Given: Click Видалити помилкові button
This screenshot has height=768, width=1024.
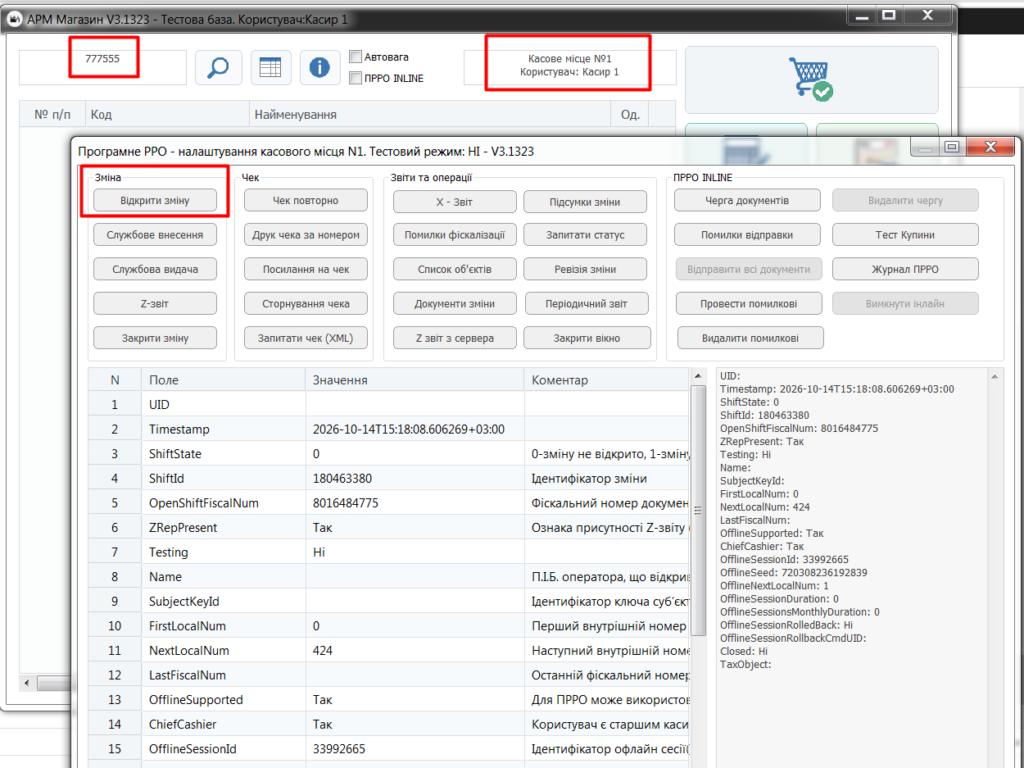Looking at the screenshot, I should click(750, 338).
